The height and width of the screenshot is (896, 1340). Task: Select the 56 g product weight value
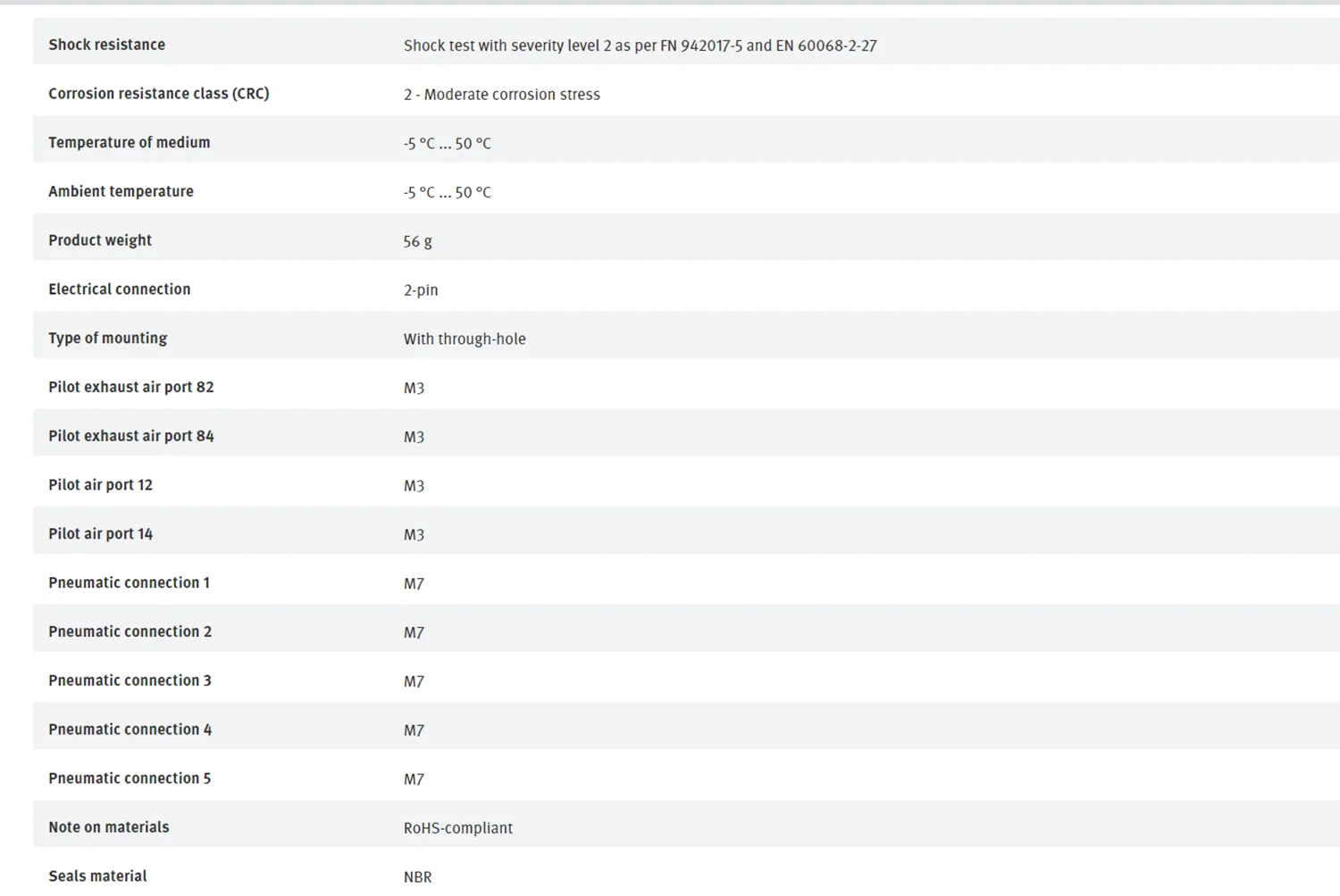(x=417, y=241)
